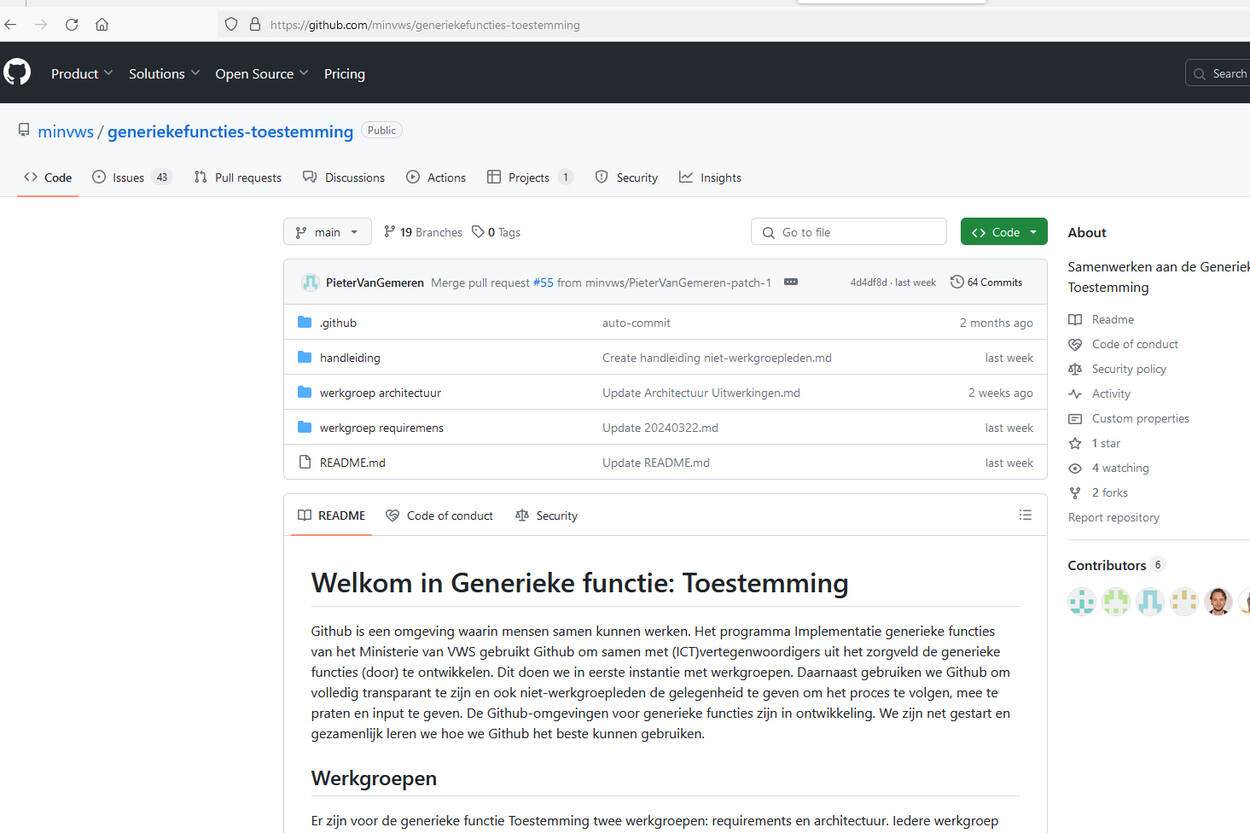Switch to the Pull requests tab

[x=238, y=177]
